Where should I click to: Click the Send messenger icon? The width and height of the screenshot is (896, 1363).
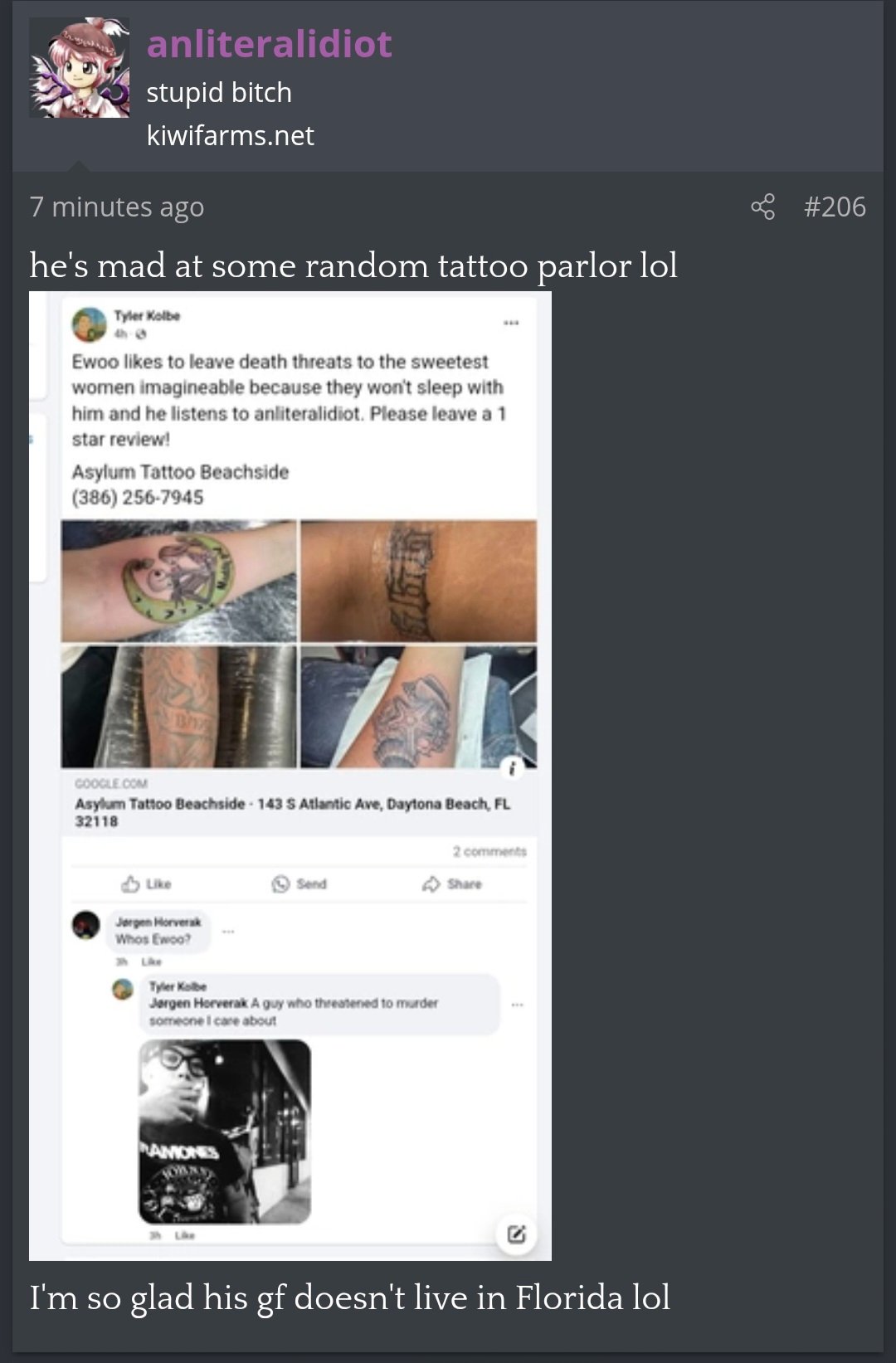tap(281, 884)
